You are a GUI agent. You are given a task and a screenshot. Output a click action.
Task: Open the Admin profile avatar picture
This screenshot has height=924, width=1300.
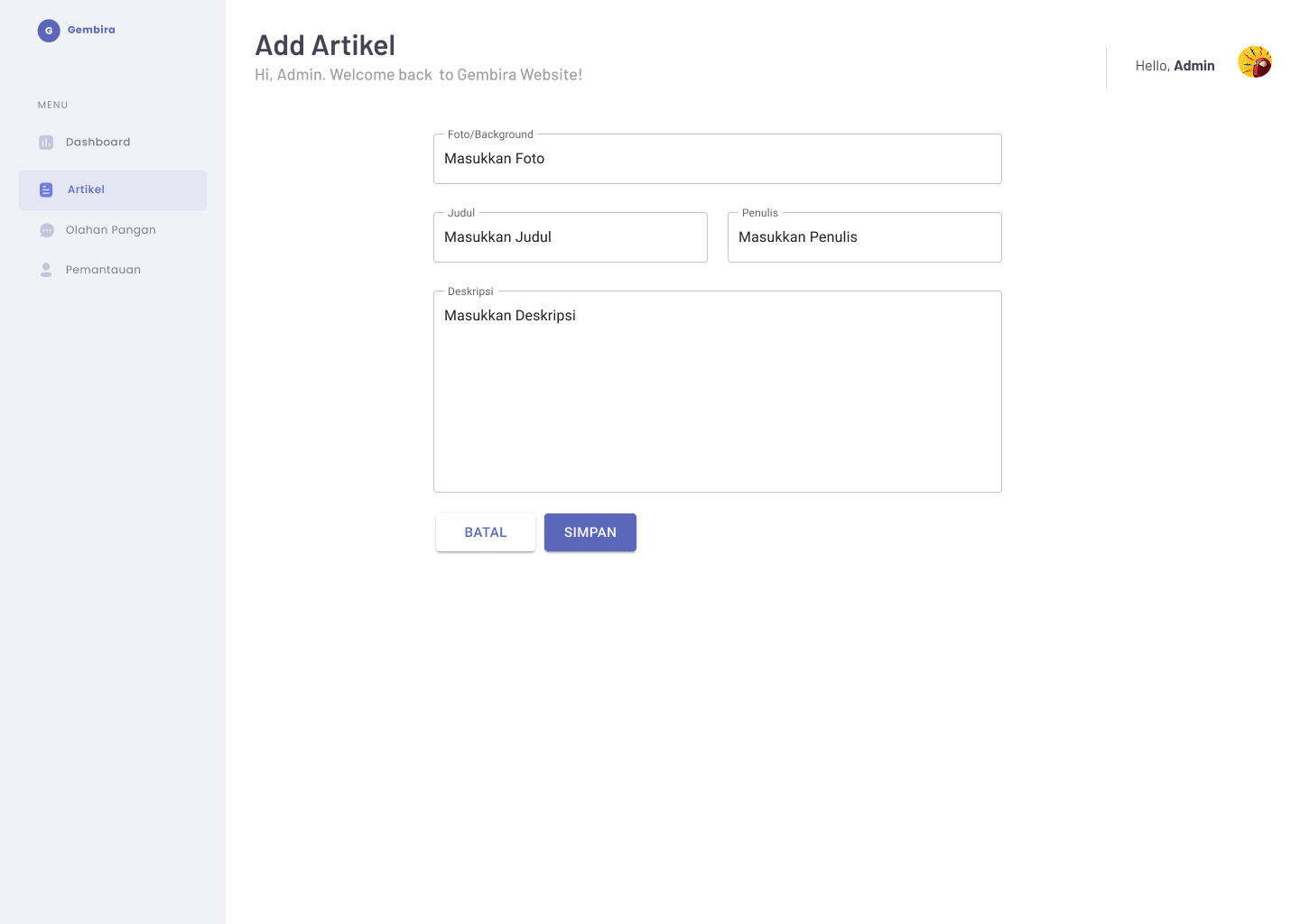coord(1255,62)
